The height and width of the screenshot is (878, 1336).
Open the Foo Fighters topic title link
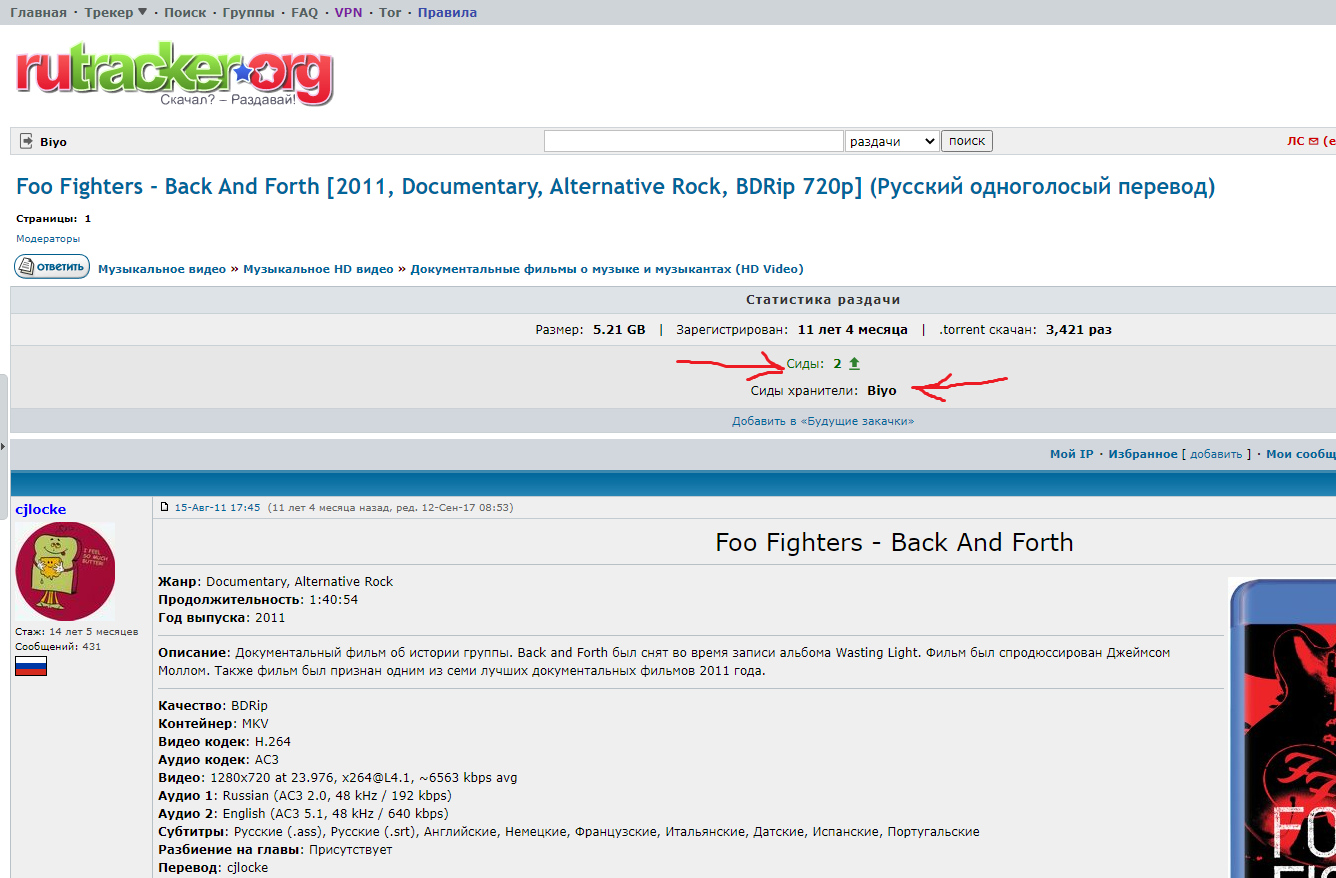(616, 186)
